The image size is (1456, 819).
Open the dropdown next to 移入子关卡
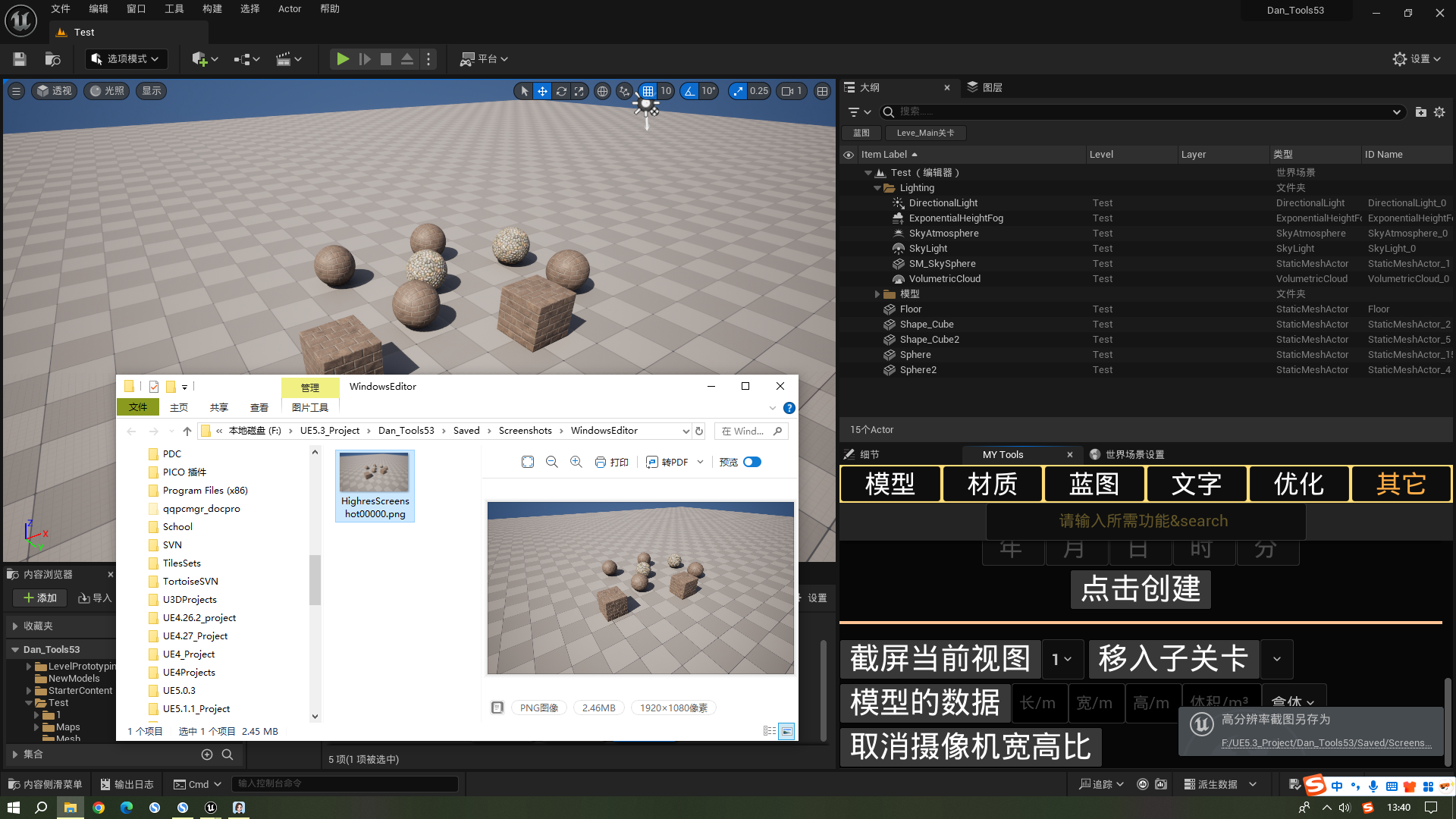point(1277,660)
